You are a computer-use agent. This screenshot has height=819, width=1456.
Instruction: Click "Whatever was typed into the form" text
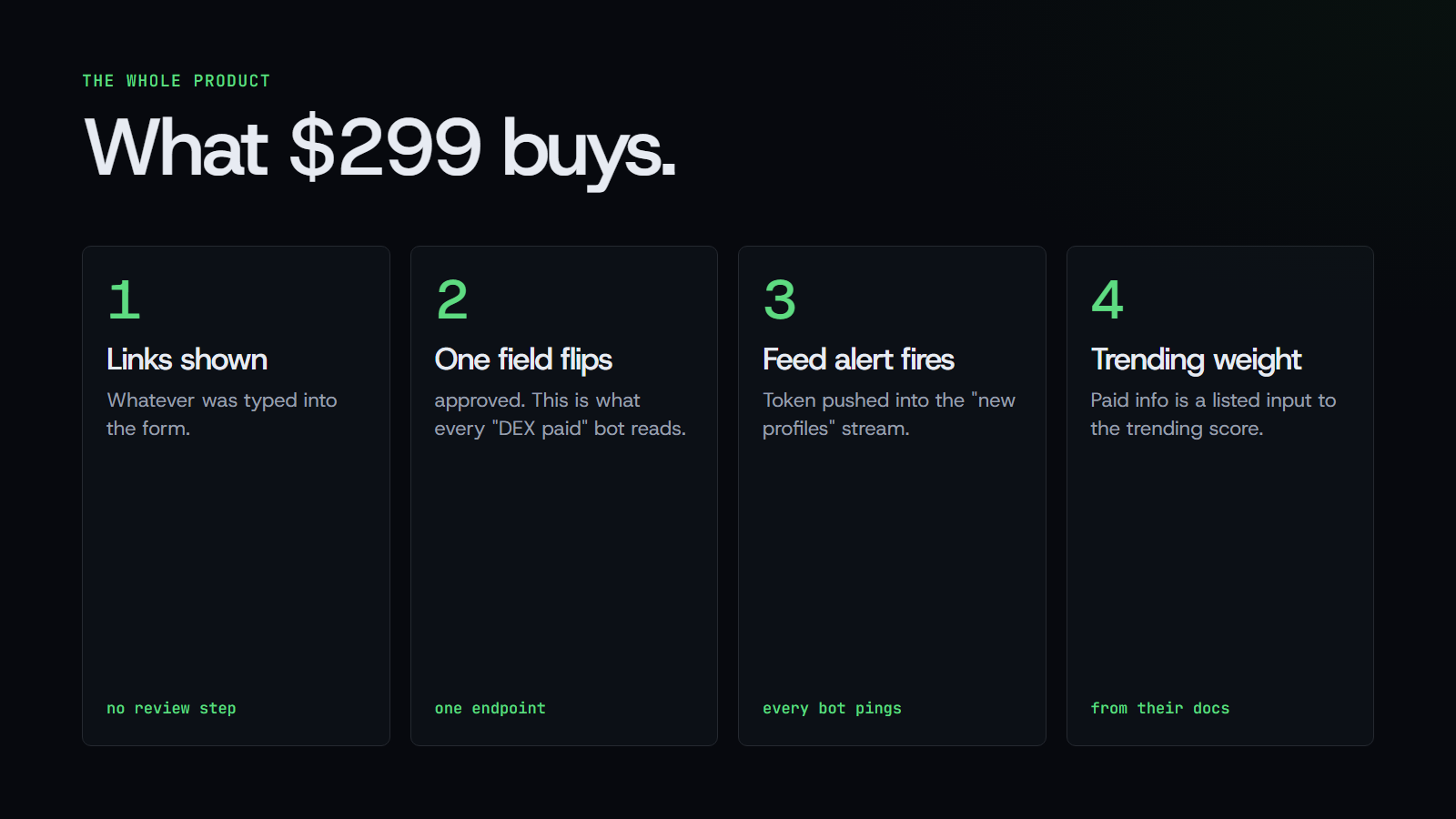[x=222, y=414]
